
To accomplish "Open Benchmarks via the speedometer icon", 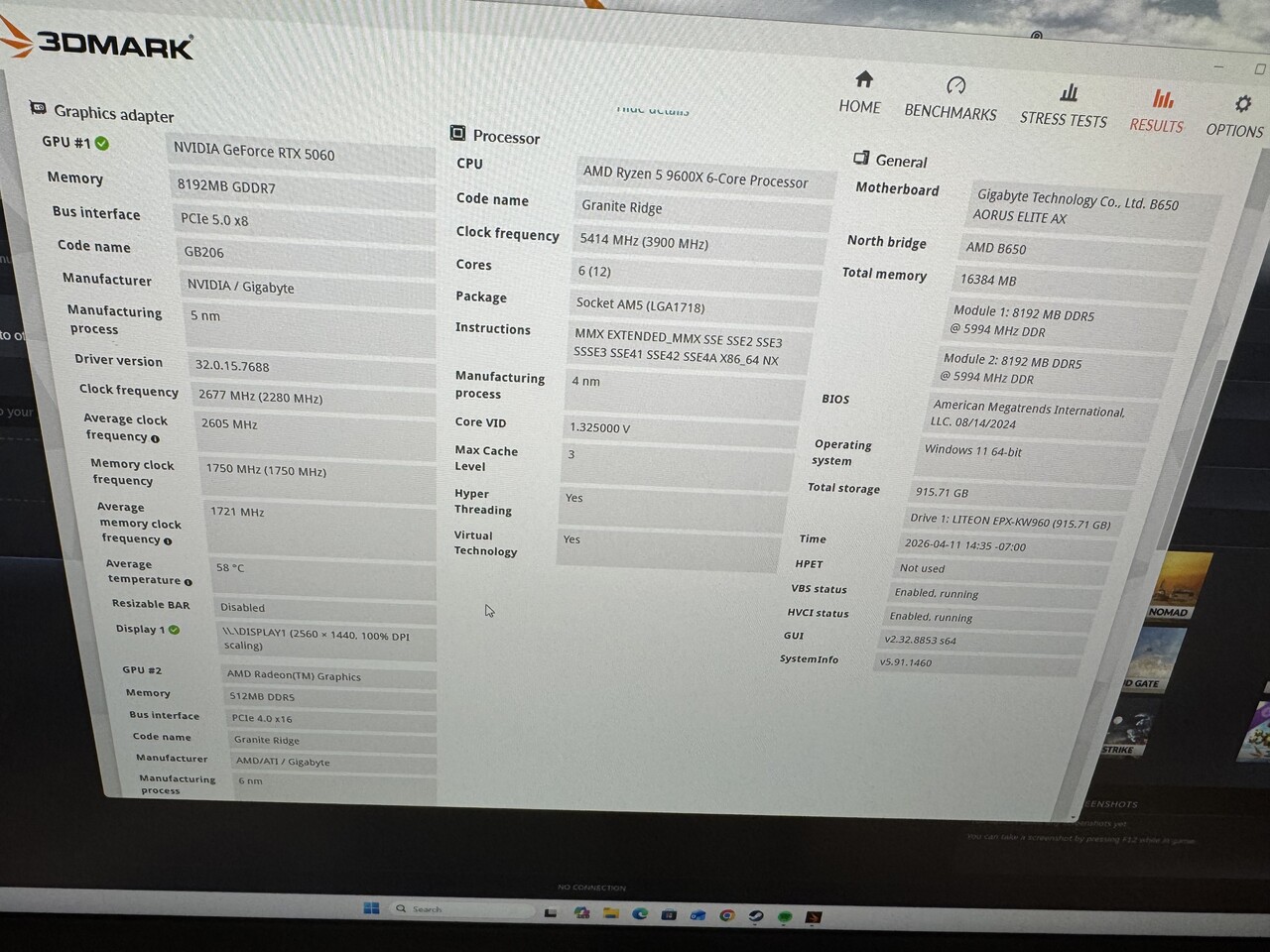I will coord(955,85).
